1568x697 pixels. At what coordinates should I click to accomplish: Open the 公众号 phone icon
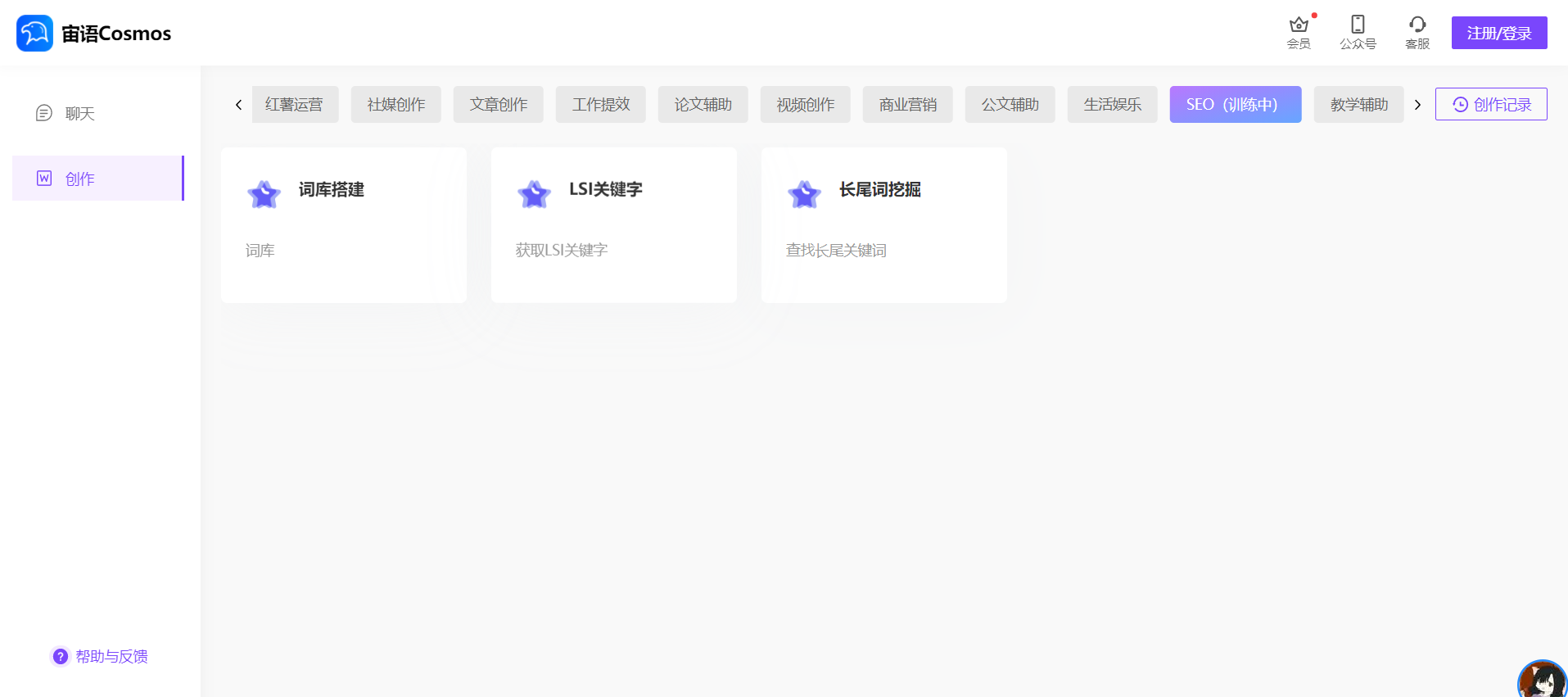point(1358,25)
